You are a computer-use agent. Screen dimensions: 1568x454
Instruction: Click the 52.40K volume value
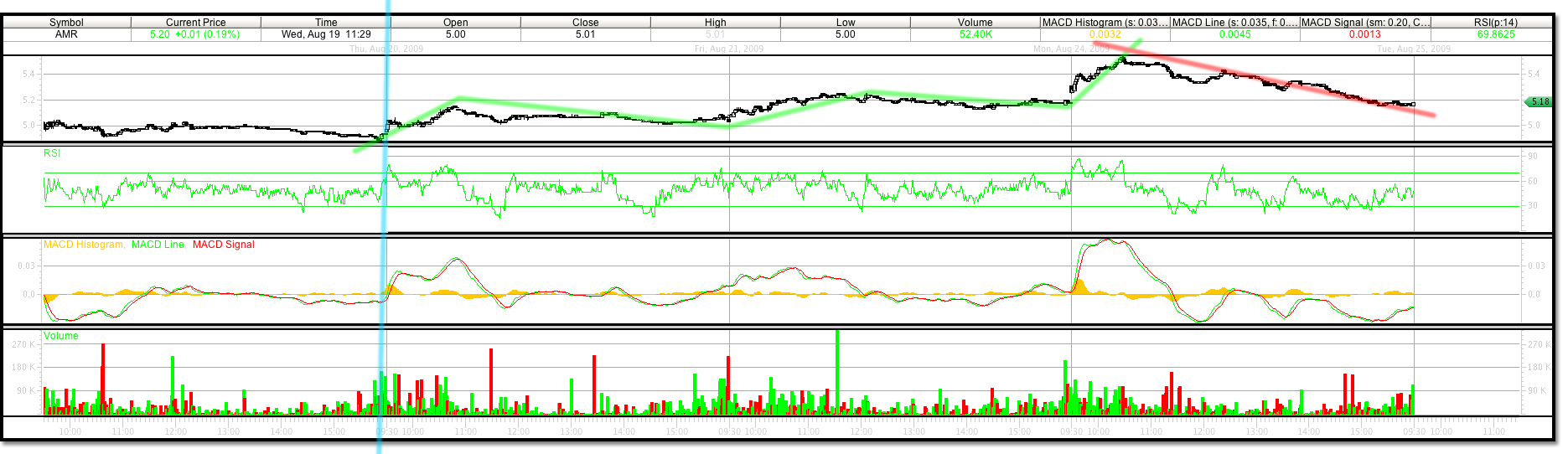tap(975, 34)
